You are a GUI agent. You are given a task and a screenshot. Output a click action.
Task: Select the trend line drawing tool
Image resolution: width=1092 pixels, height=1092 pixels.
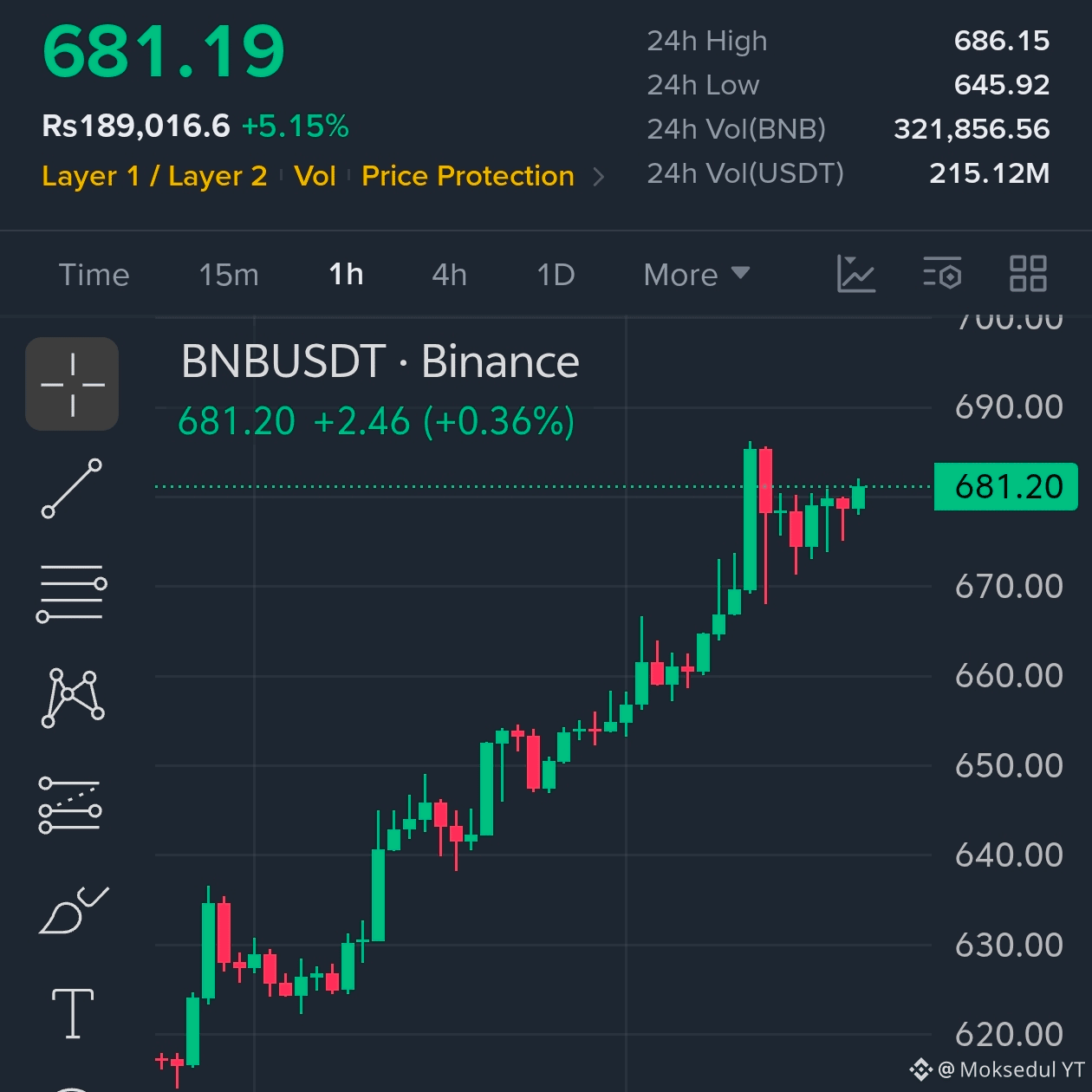(x=72, y=489)
